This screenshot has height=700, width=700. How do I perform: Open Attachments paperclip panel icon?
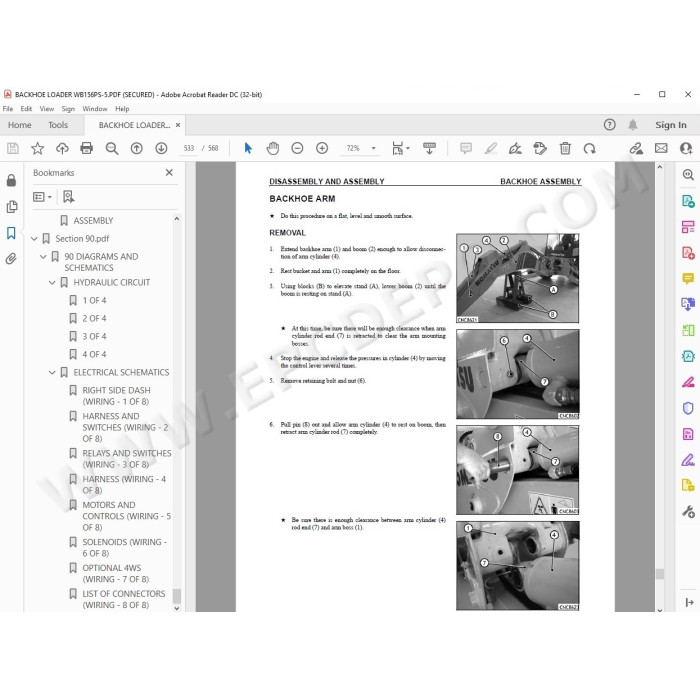tap(11, 258)
